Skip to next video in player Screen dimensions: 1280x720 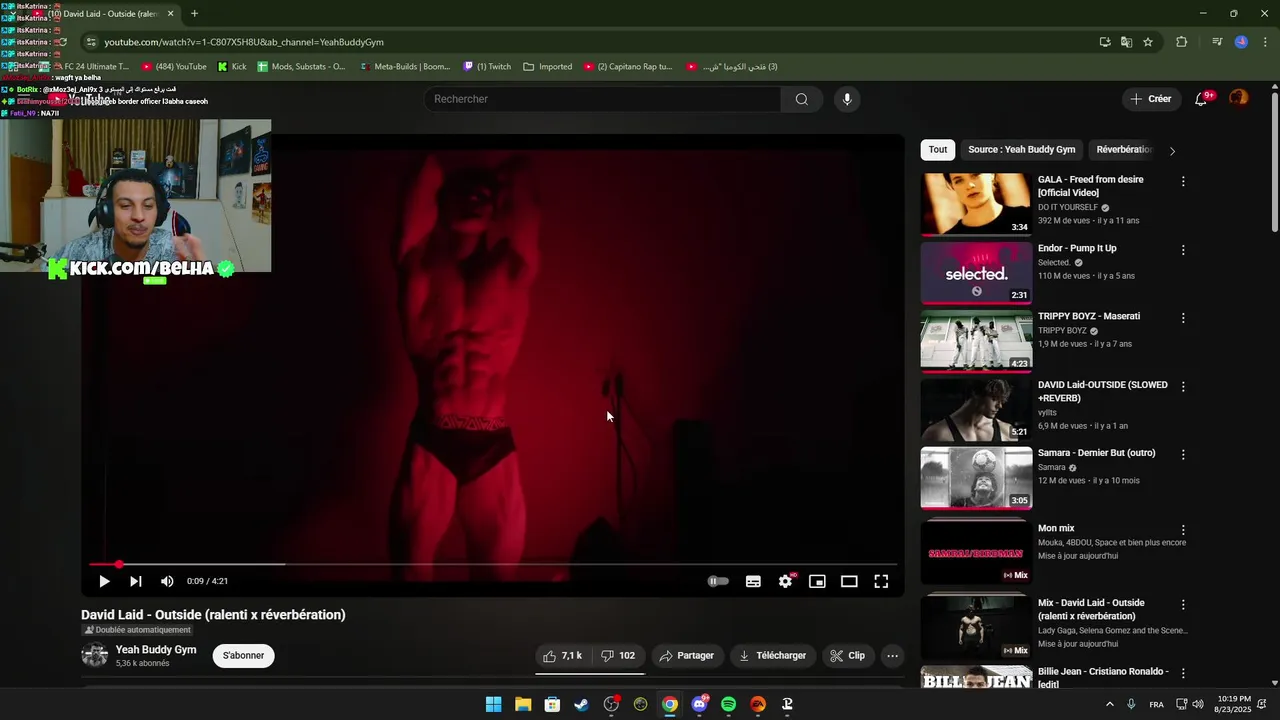click(136, 581)
